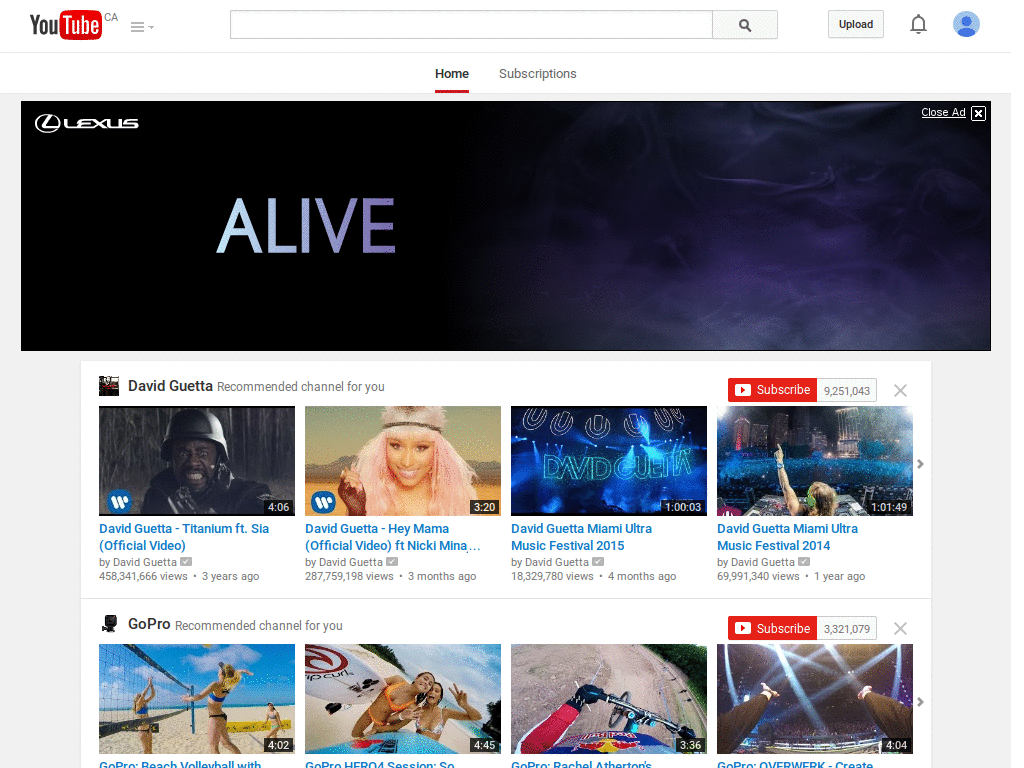
Task: Click the 18,329,780 views text
Action: (x=552, y=577)
